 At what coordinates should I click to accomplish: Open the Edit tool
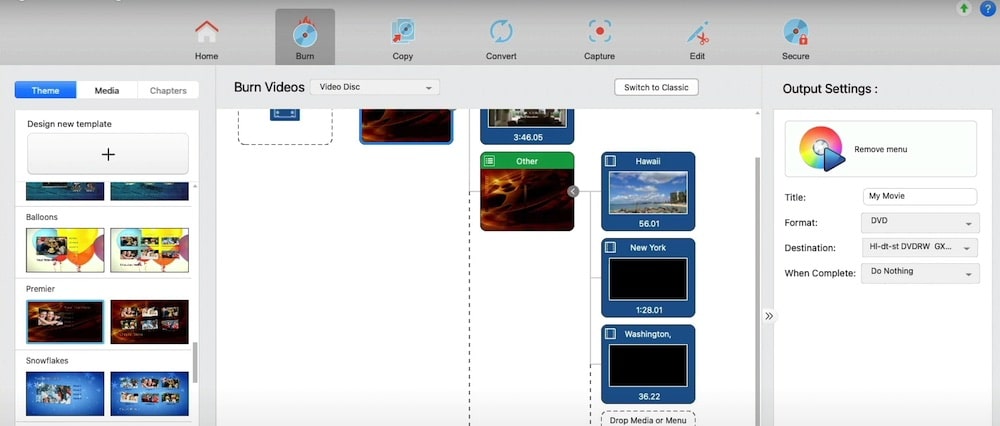[697, 38]
